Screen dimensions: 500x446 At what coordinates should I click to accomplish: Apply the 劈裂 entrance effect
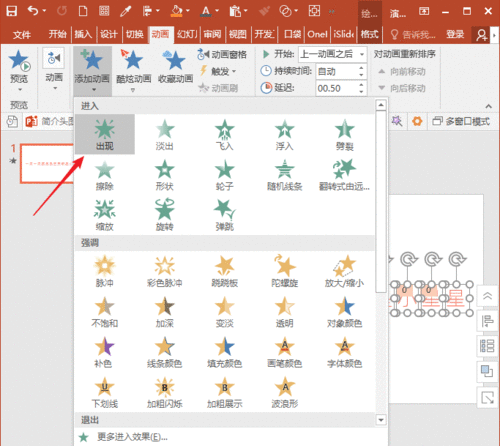pyautogui.click(x=345, y=134)
